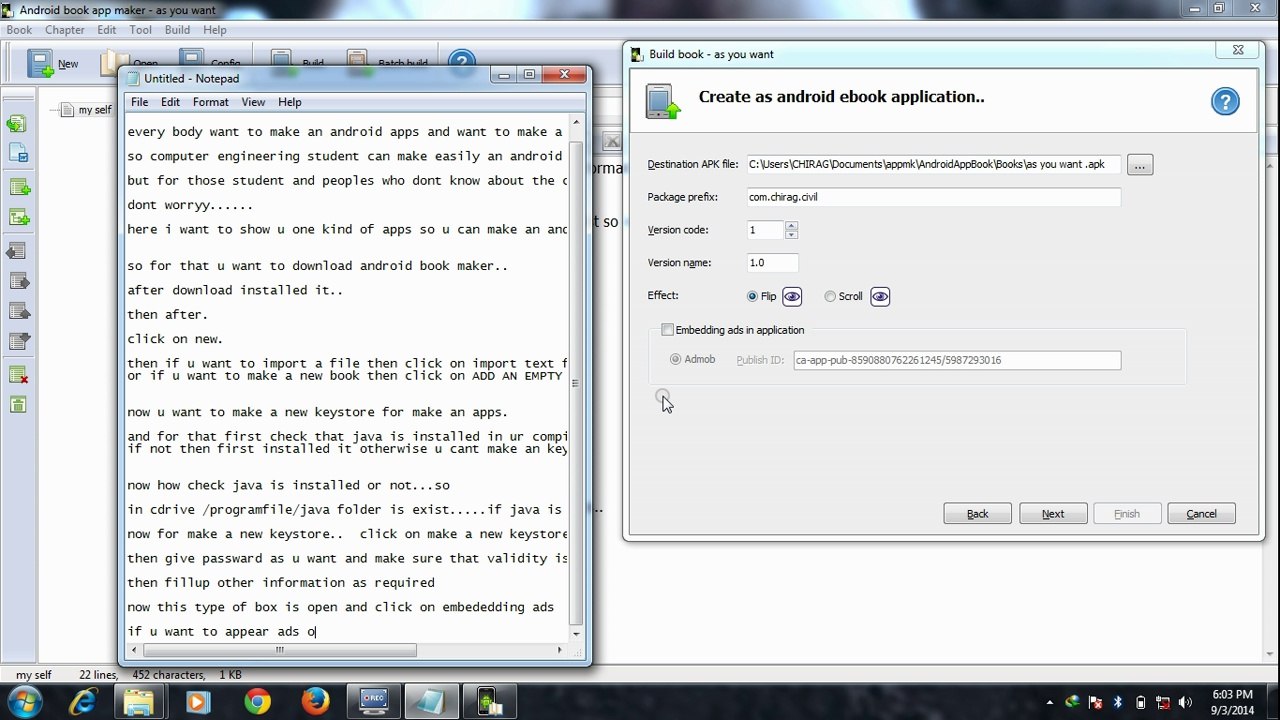Click the Destination APK file path field
The width and height of the screenshot is (1280, 720).
coord(934,165)
